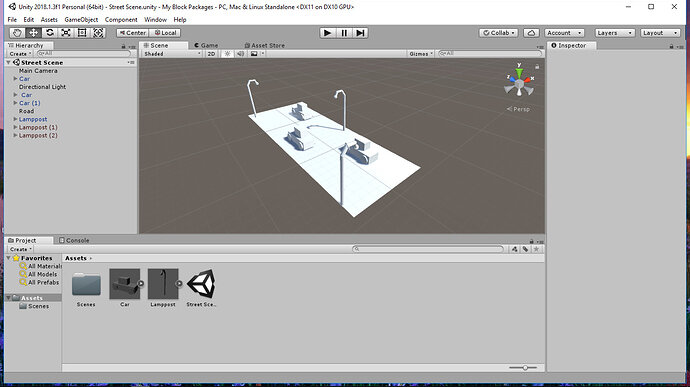Start Play mode

[x=327, y=33]
